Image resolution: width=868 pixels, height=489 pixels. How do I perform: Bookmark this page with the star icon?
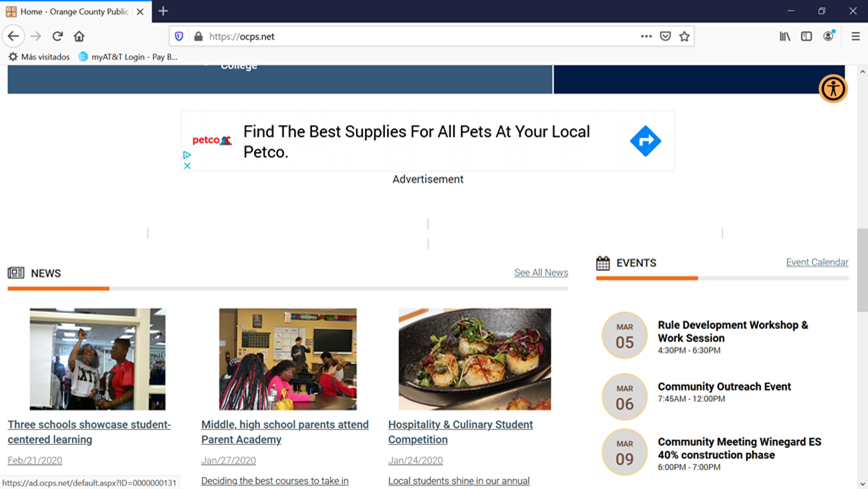coord(685,37)
